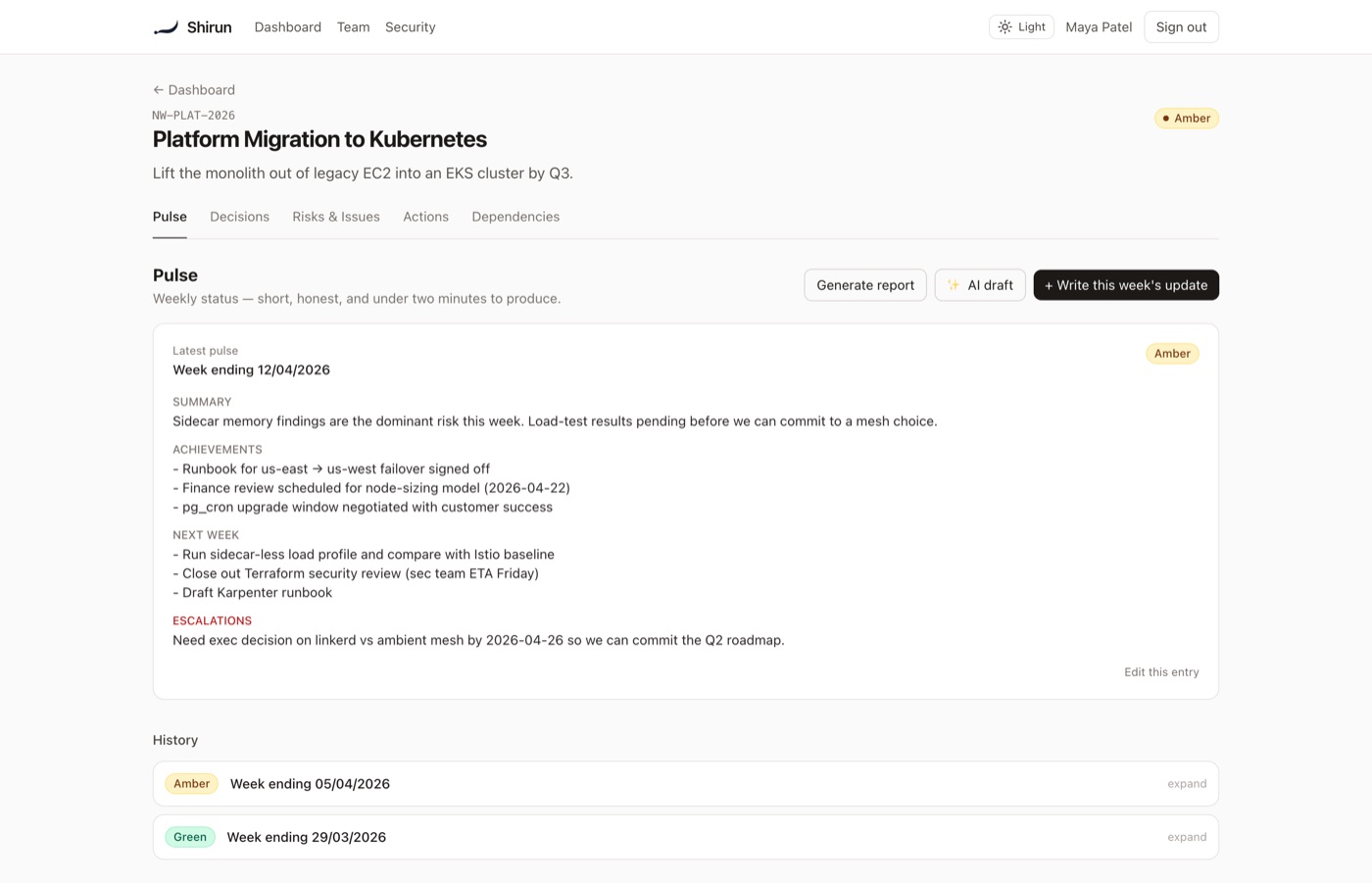Image resolution: width=1372 pixels, height=883 pixels.
Task: Click the Edit this entry link
Action: (1161, 672)
